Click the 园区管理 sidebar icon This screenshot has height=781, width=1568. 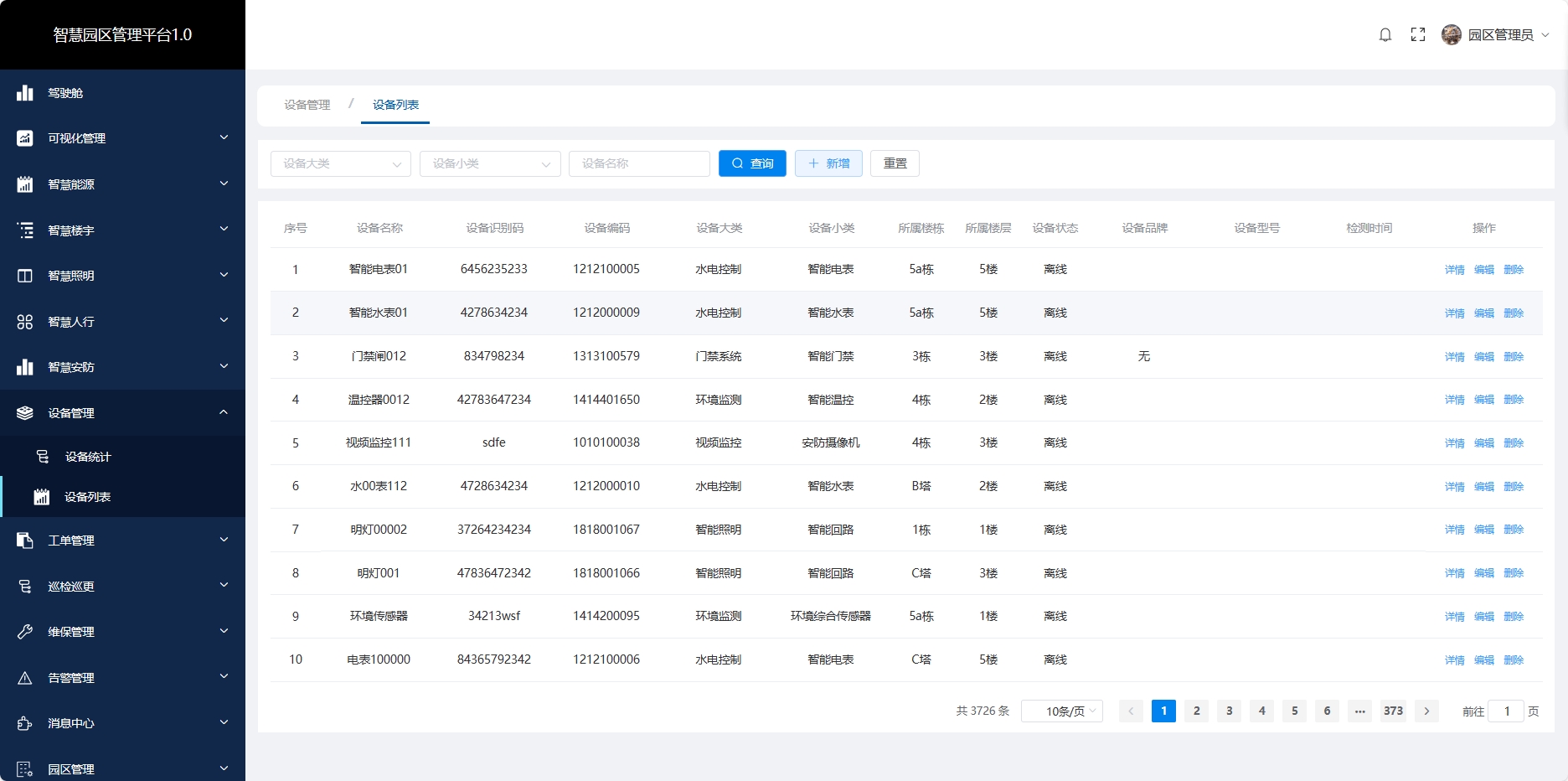click(25, 769)
